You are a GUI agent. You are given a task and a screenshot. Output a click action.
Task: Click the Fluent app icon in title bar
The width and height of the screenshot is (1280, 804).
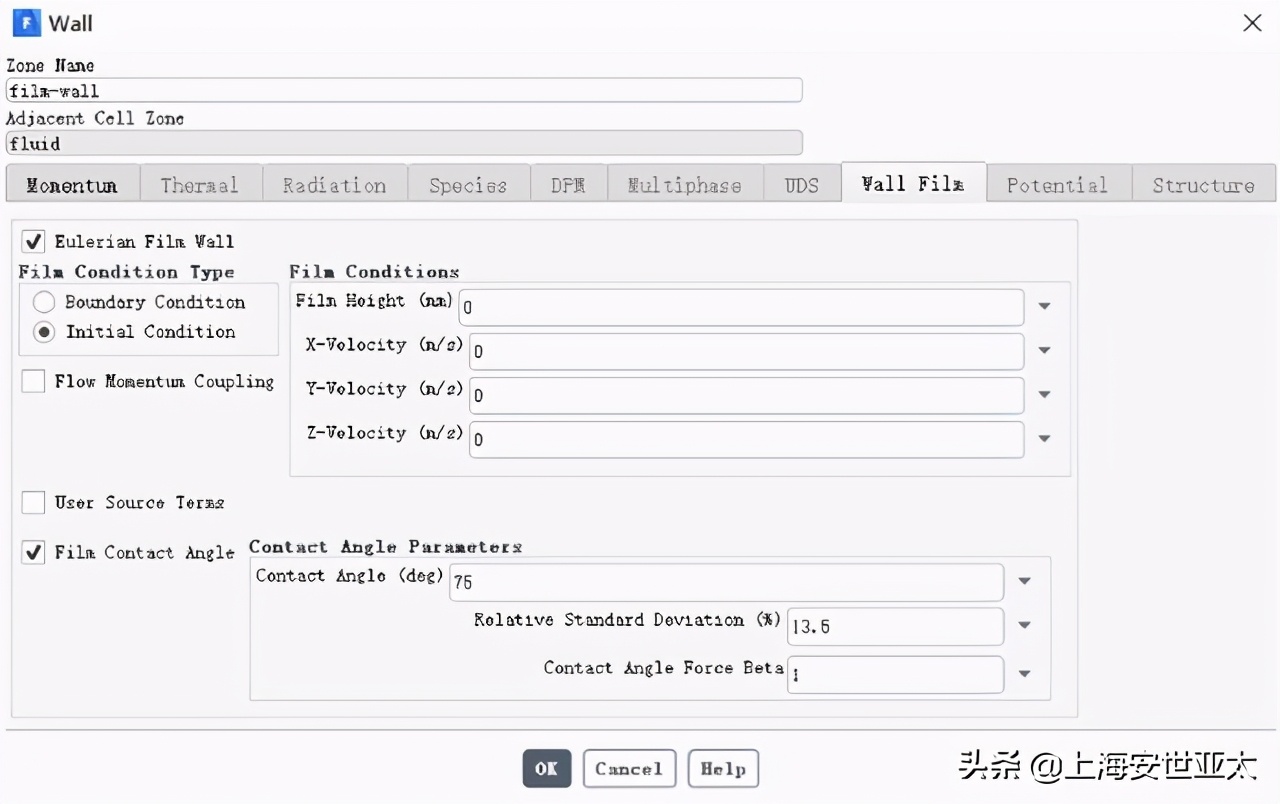(25, 22)
